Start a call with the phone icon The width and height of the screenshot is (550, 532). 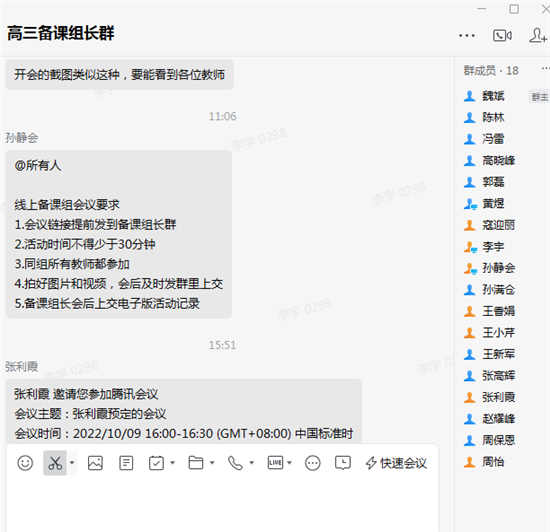click(x=235, y=463)
